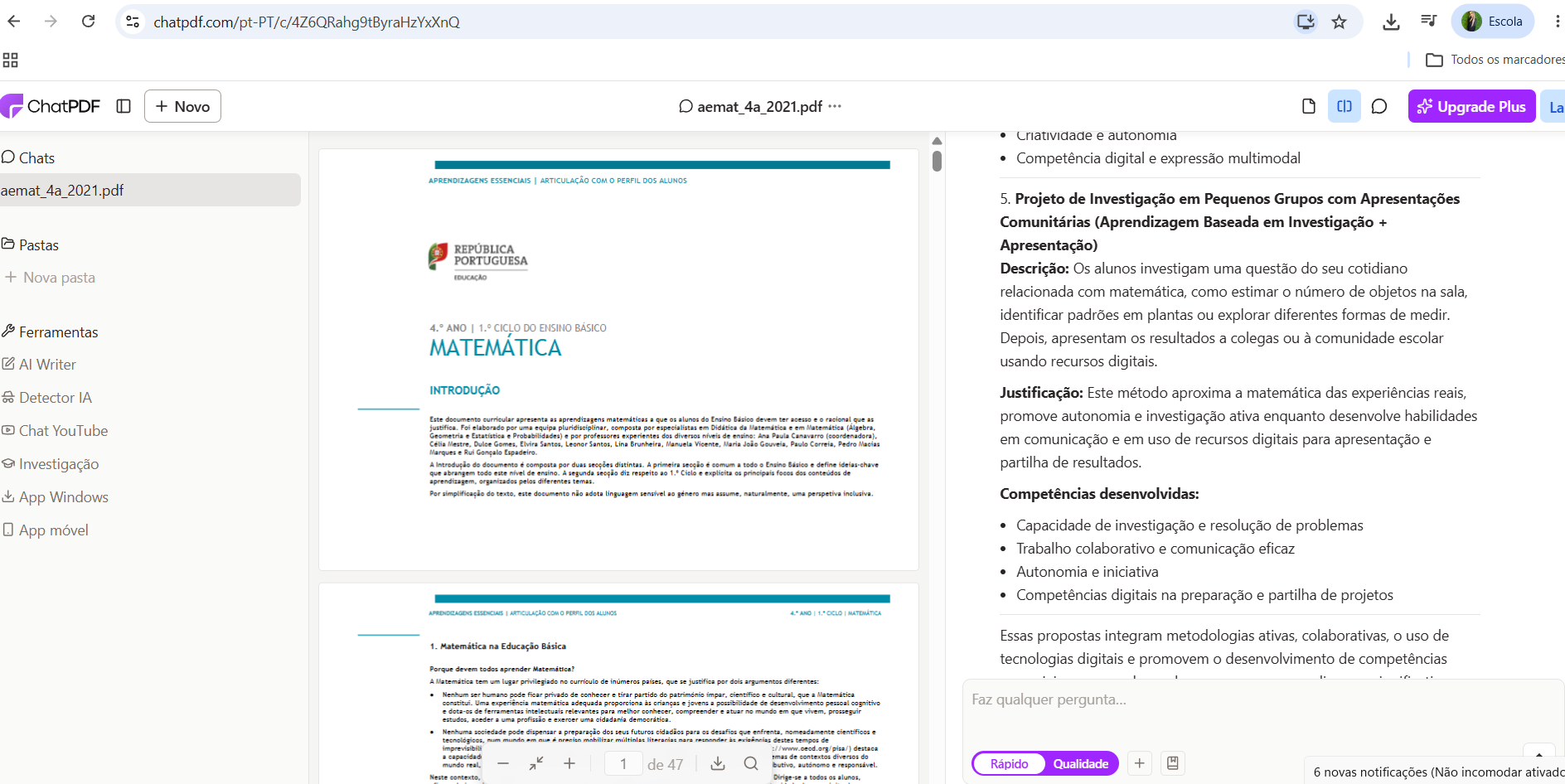Select the Qualidade response mode
The image size is (1565, 784).
1080,763
